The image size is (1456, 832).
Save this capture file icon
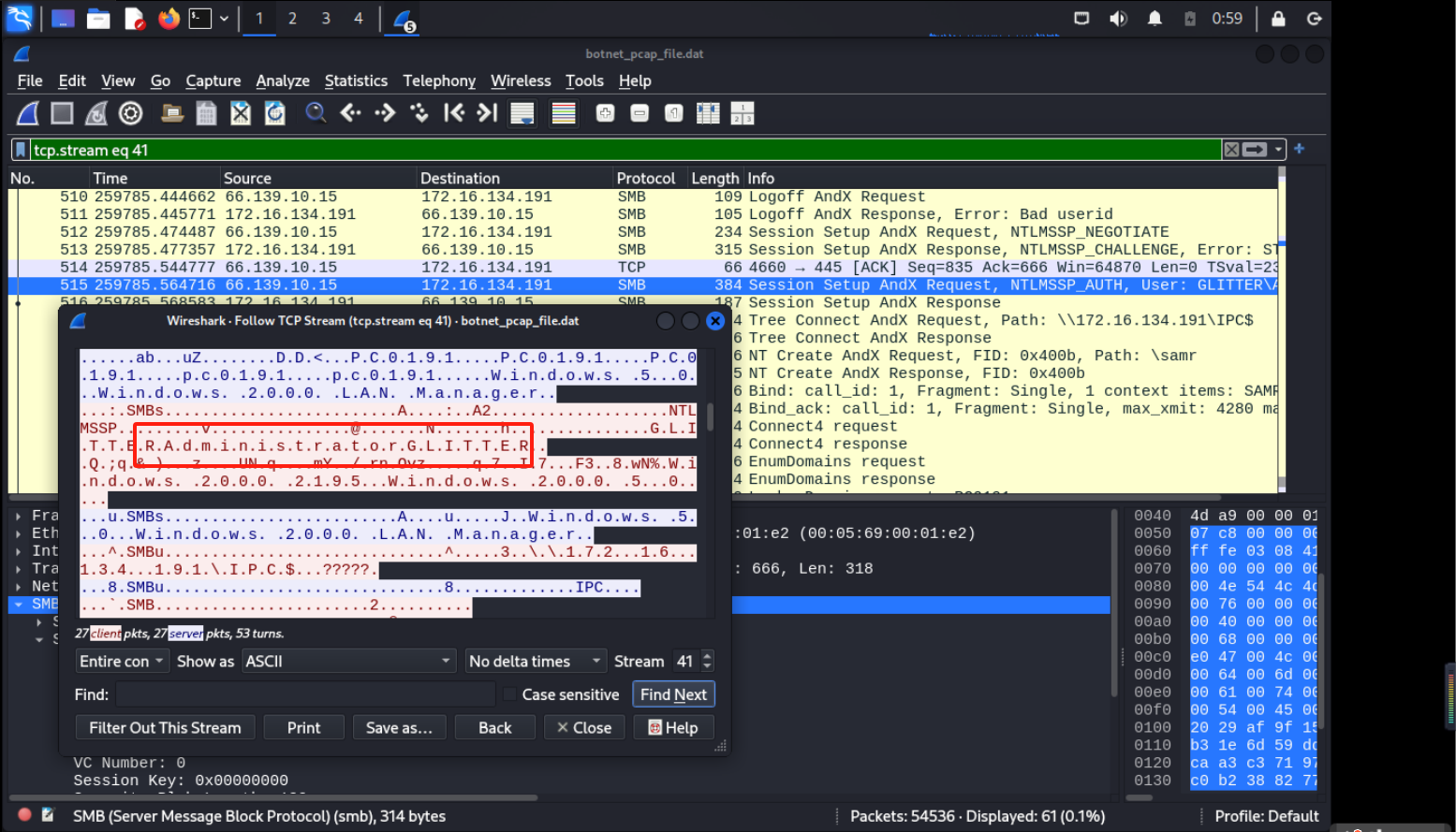(x=206, y=113)
